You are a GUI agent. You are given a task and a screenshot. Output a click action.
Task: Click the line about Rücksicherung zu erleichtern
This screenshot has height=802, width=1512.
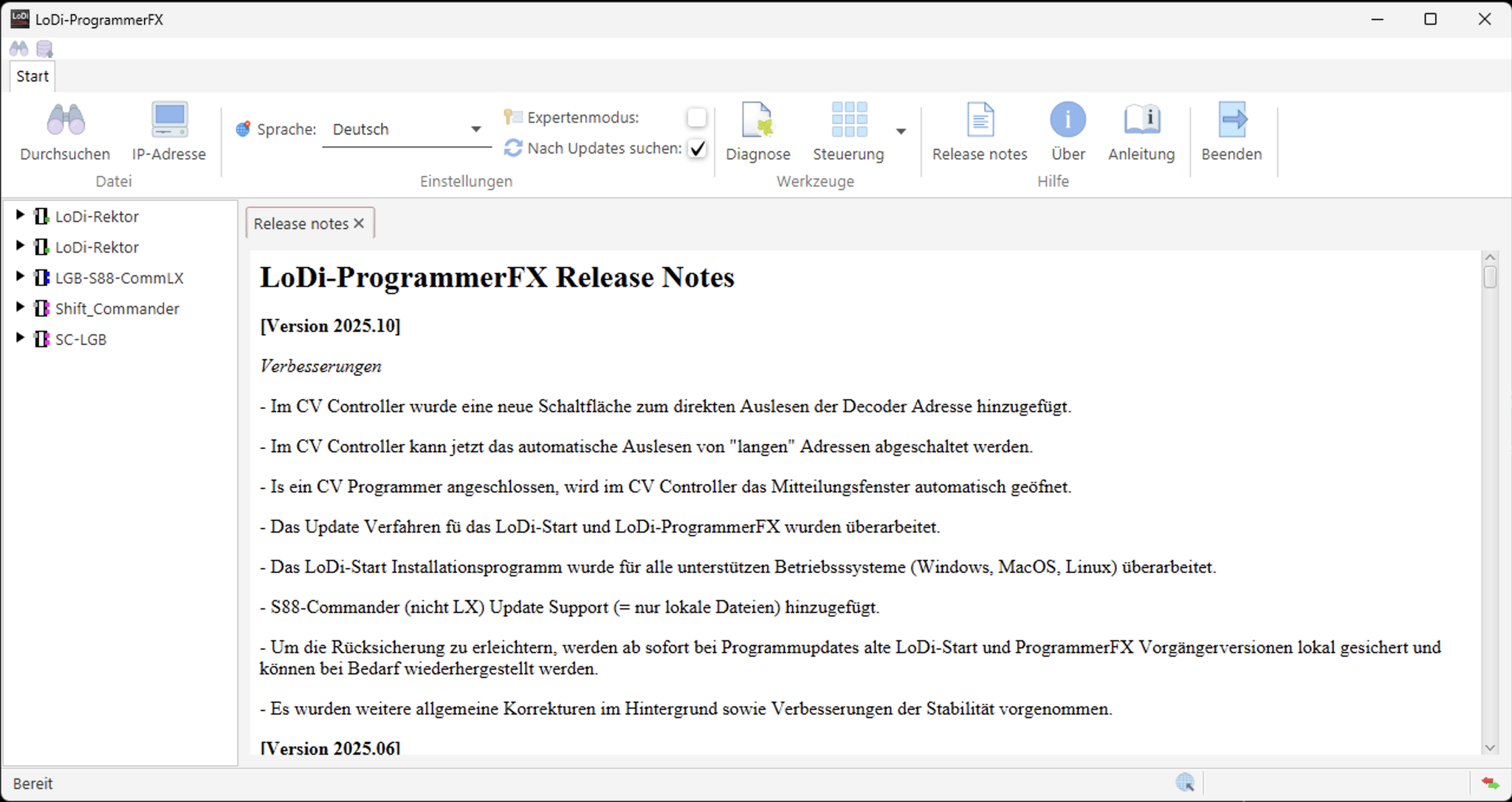(850, 658)
